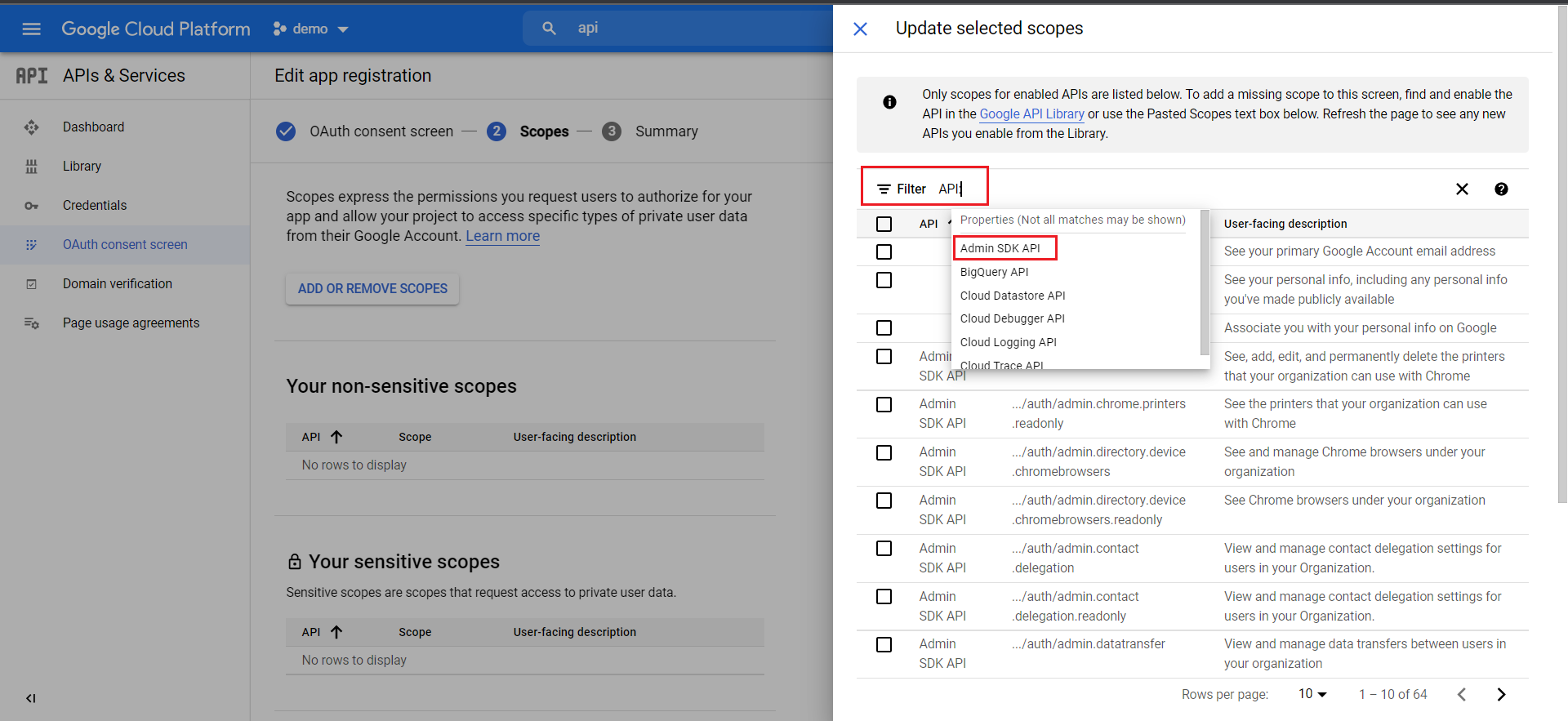Viewport: 1568px width, 721px height.
Task: Clear the filter with X icon
Action: click(x=1462, y=189)
